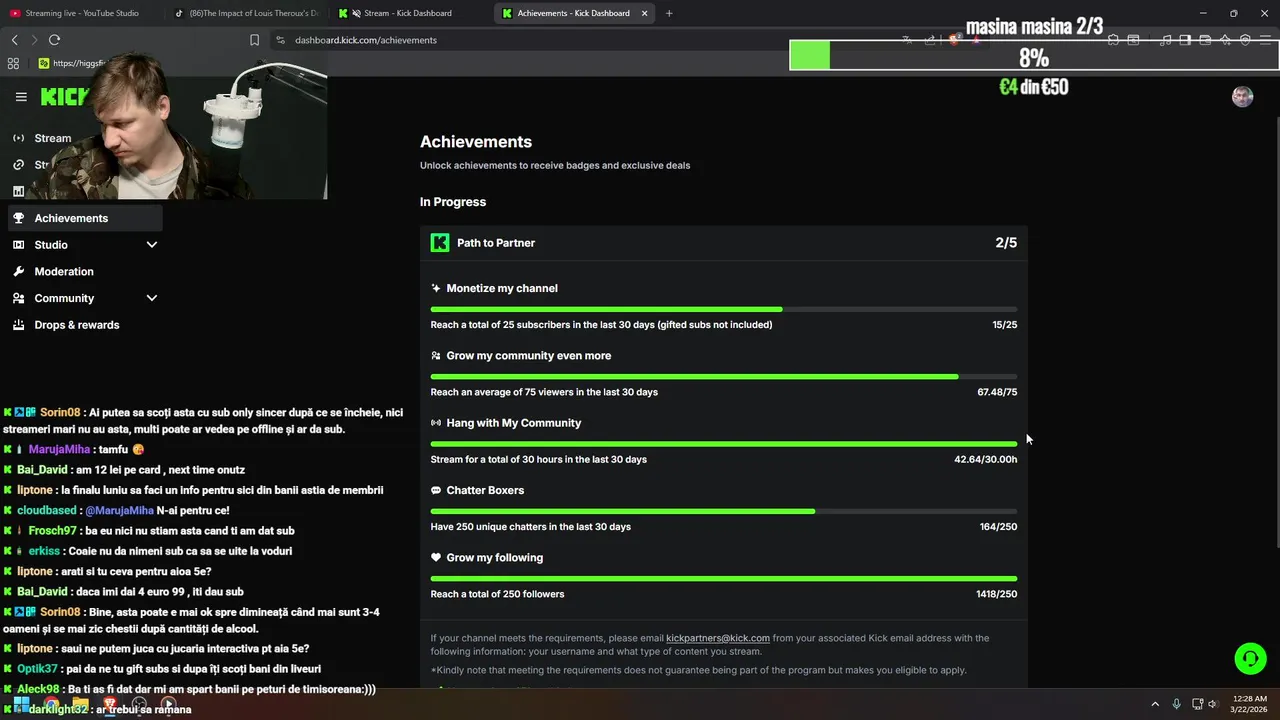Click the taskbar network icon

1197,704
